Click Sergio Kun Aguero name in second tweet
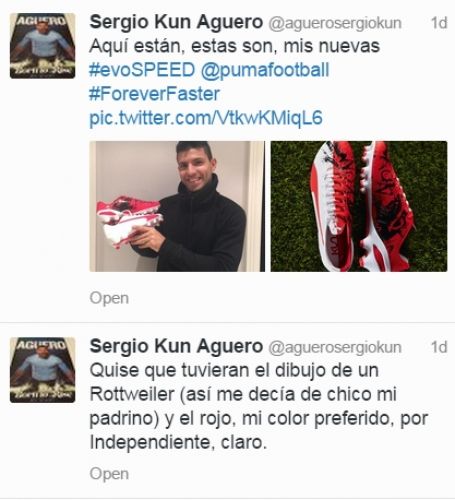This screenshot has width=455, height=500. click(x=176, y=346)
